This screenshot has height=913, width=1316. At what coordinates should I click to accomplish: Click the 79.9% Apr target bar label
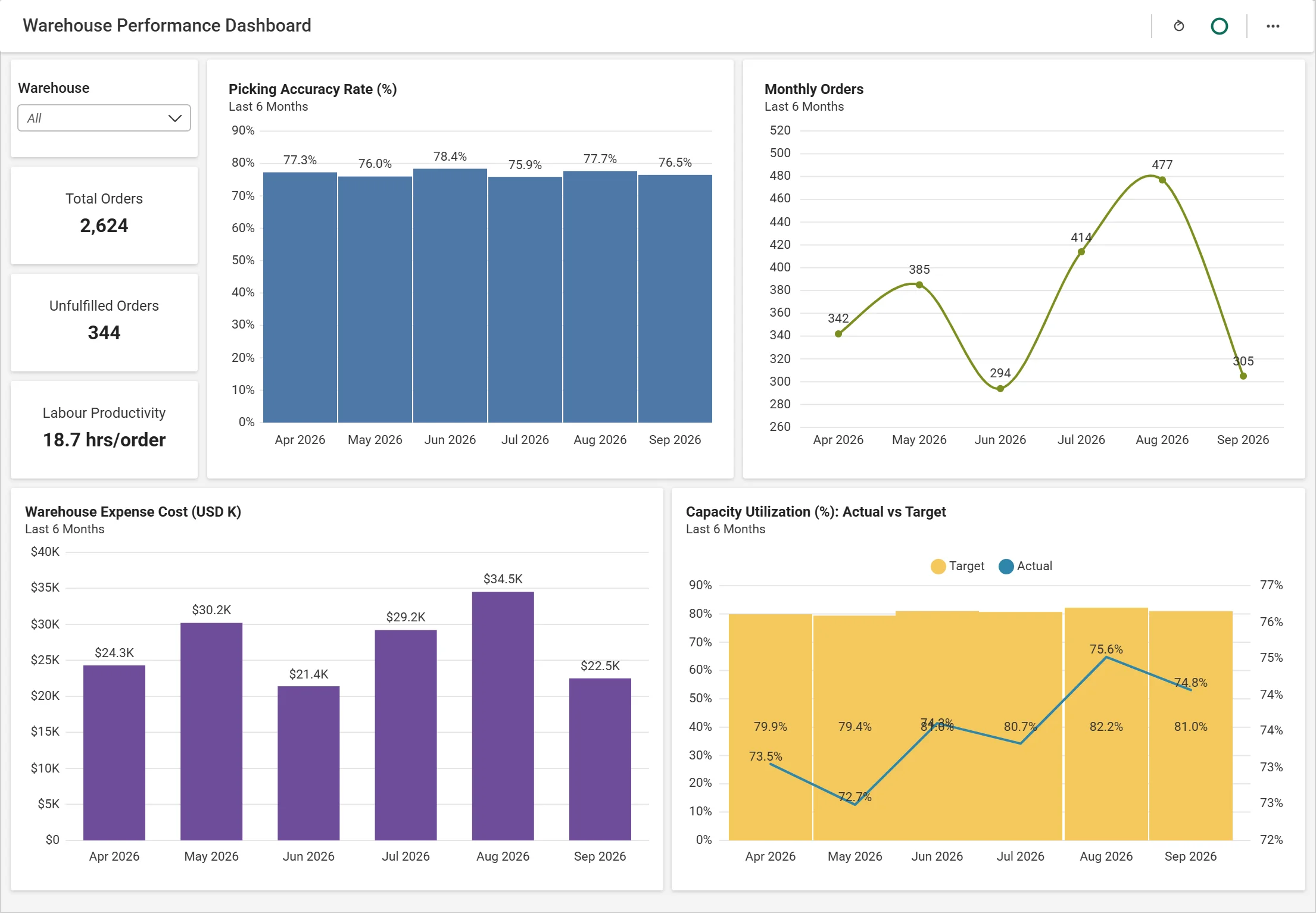771,727
